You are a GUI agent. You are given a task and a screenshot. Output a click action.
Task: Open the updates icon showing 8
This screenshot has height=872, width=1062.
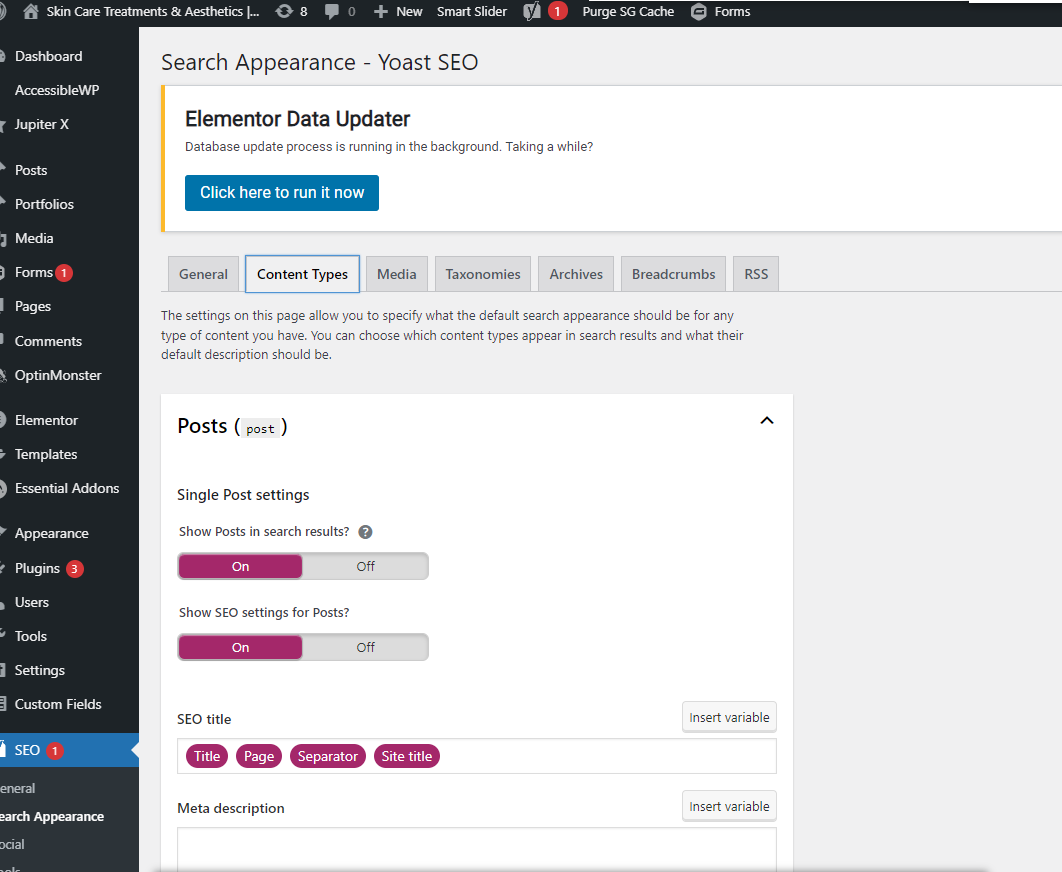point(284,12)
